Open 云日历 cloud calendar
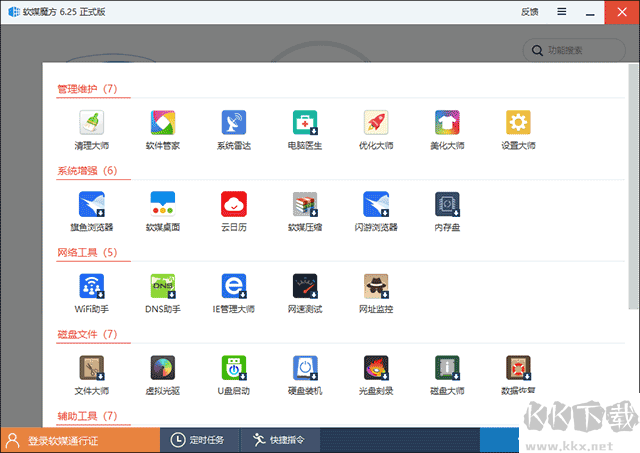Image resolution: width=640 pixels, height=453 pixels. [234, 211]
